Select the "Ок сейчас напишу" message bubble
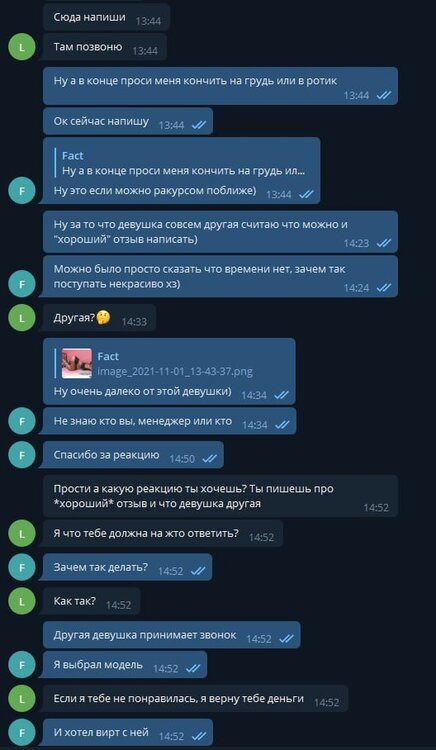 (128, 121)
